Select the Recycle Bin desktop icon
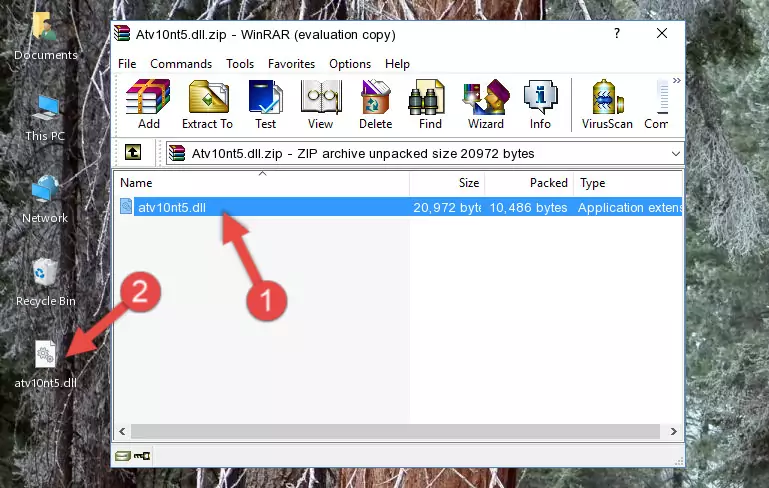Image resolution: width=769 pixels, height=488 pixels. [45, 282]
